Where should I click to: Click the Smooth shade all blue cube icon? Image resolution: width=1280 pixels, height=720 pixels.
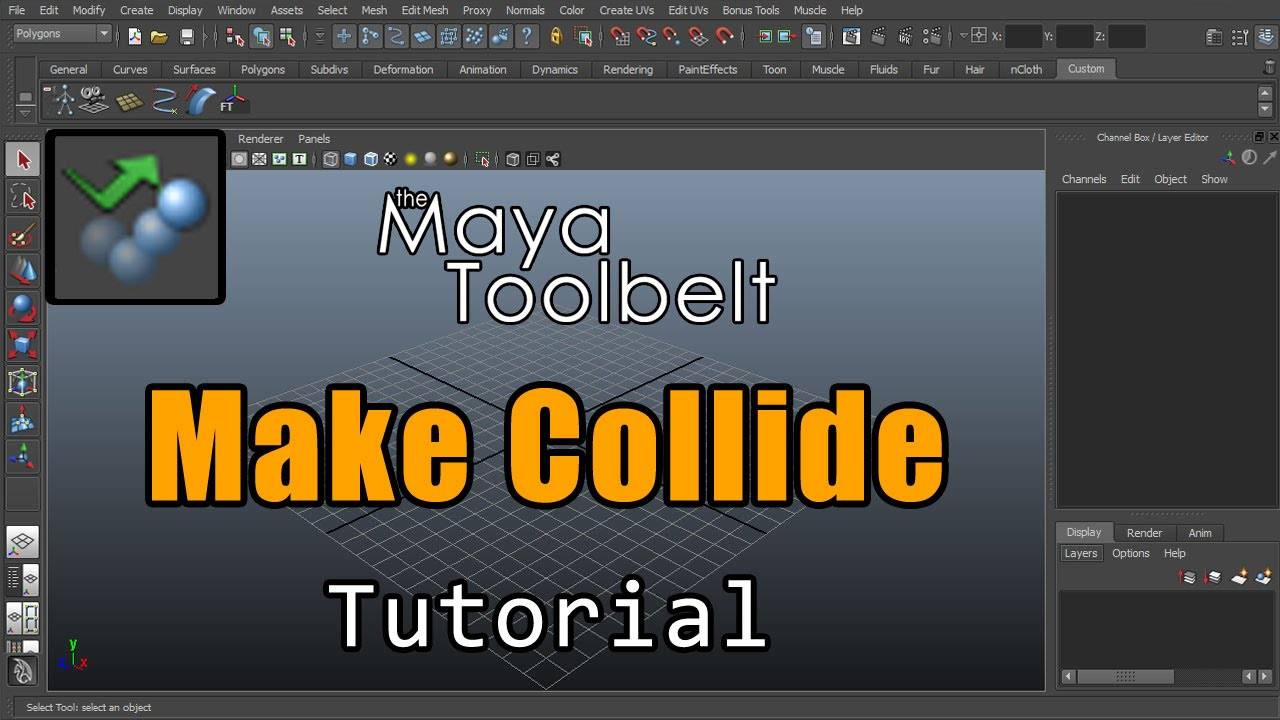click(x=351, y=159)
